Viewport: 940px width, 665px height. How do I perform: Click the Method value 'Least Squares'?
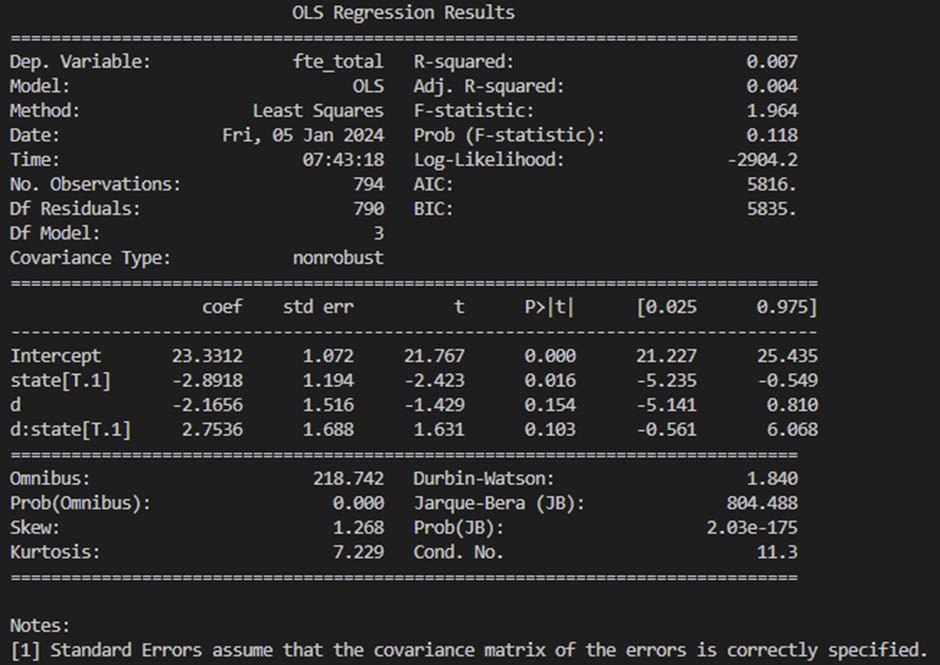coord(318,111)
